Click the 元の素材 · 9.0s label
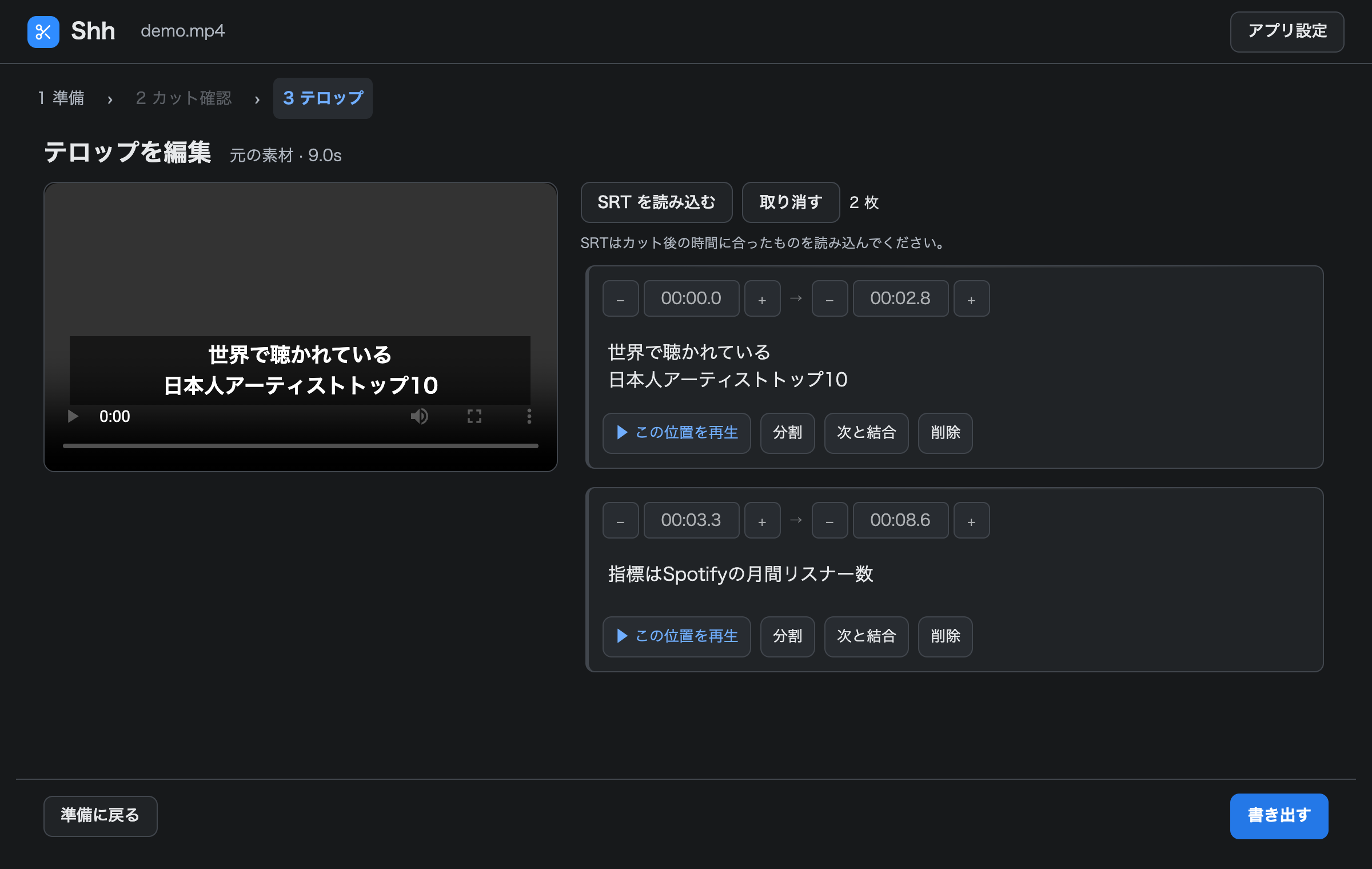This screenshot has height=869, width=1372. (x=286, y=156)
